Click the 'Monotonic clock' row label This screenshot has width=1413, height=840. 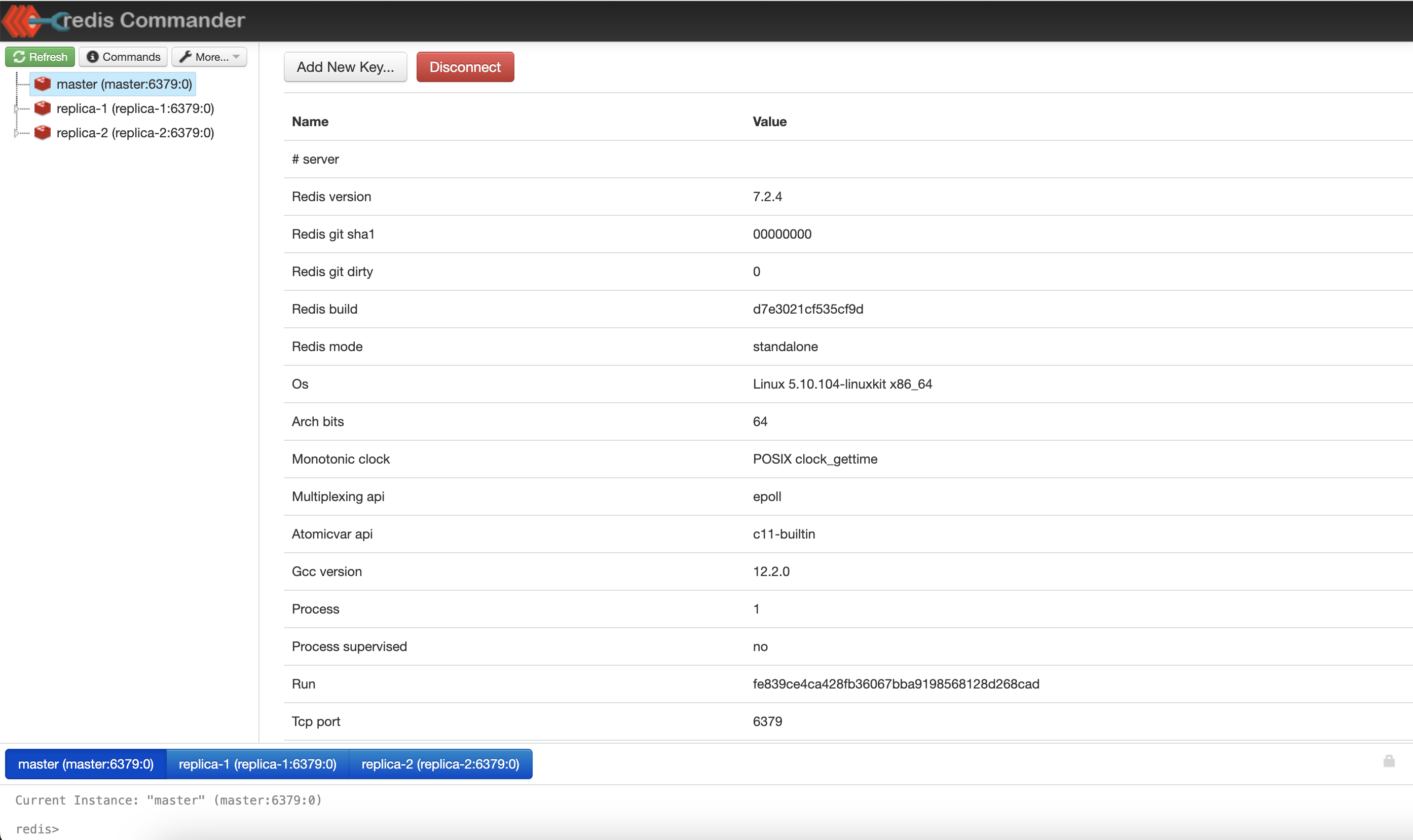click(341, 459)
